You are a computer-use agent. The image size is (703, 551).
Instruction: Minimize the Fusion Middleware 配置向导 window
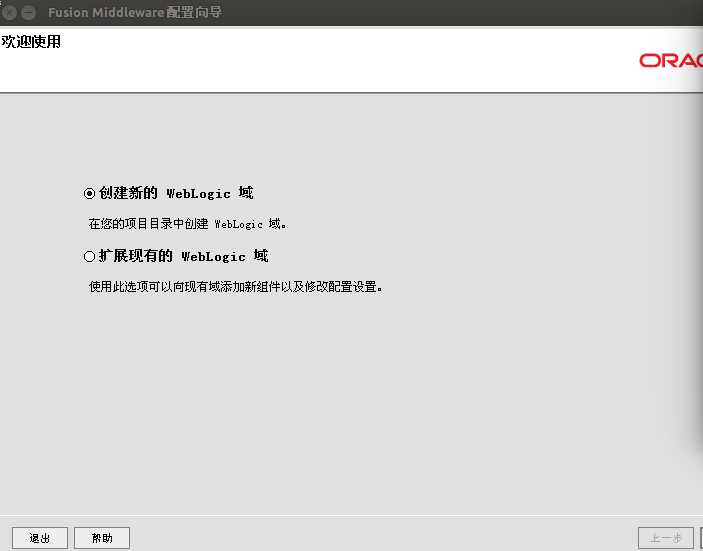(28, 12)
